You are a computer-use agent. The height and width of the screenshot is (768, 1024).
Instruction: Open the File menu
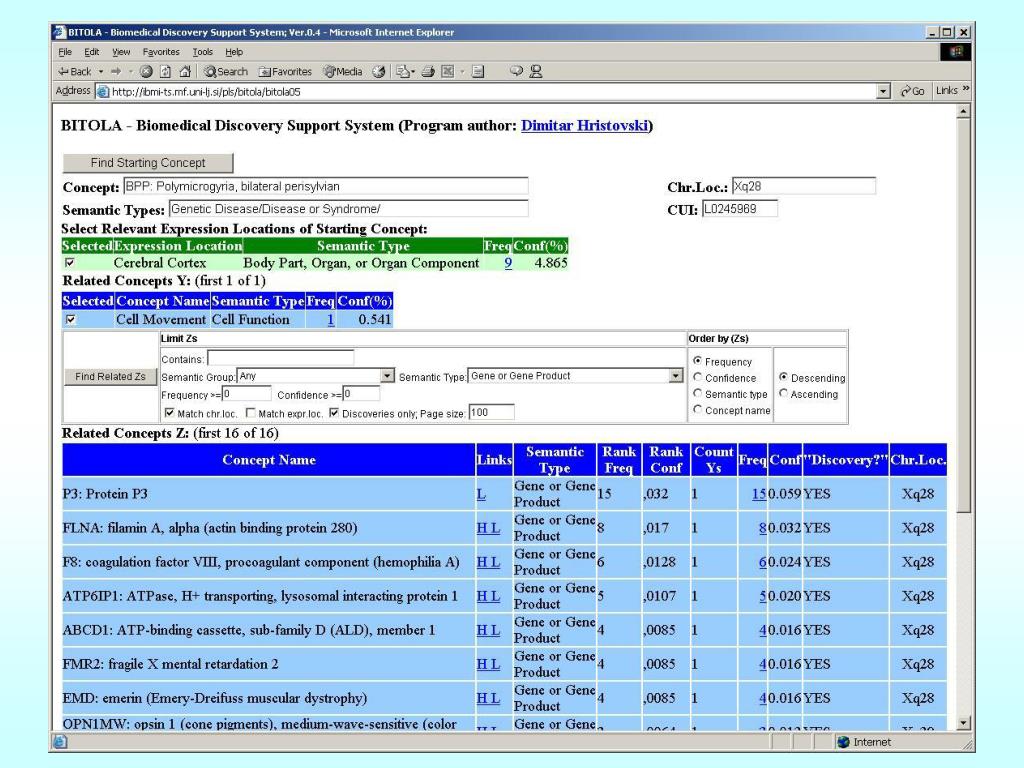[65, 52]
